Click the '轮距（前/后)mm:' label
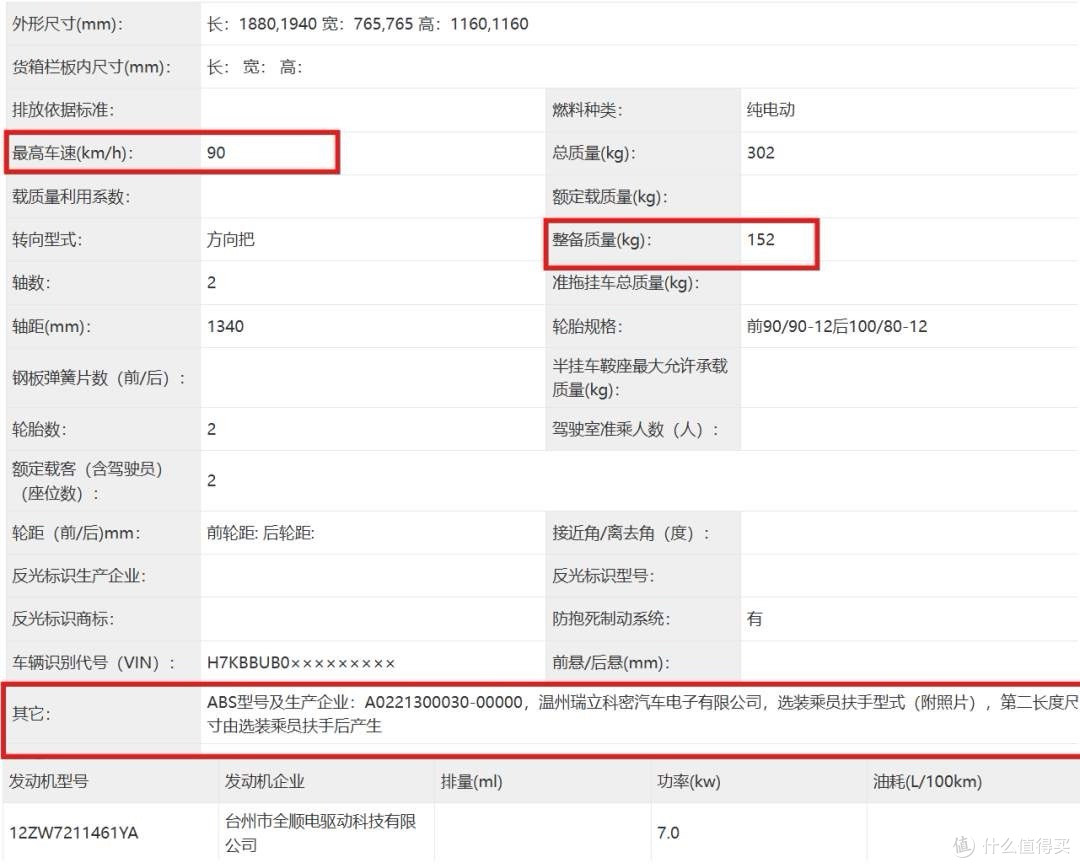Viewport: 1080px width, 868px height. pos(76,533)
